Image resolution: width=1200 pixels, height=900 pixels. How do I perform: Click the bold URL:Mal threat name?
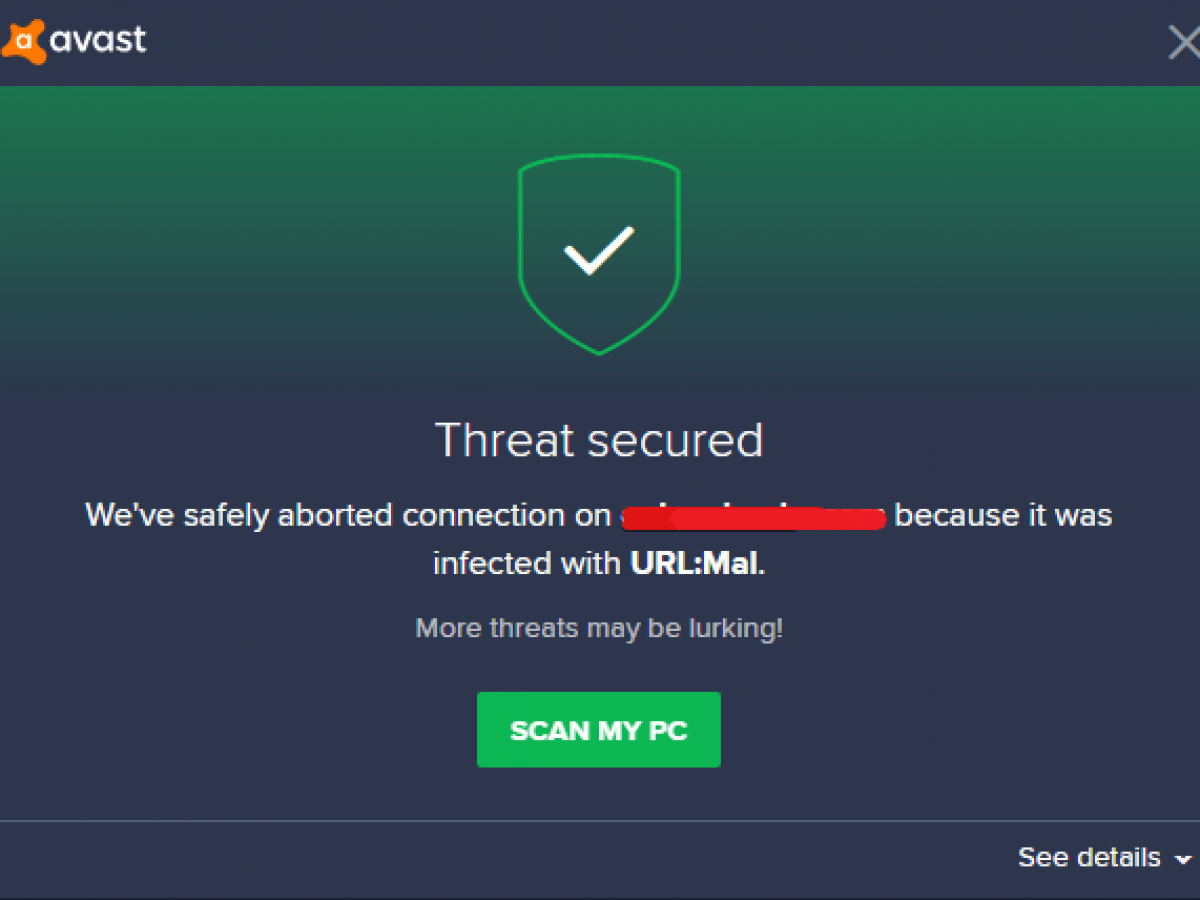[694, 563]
